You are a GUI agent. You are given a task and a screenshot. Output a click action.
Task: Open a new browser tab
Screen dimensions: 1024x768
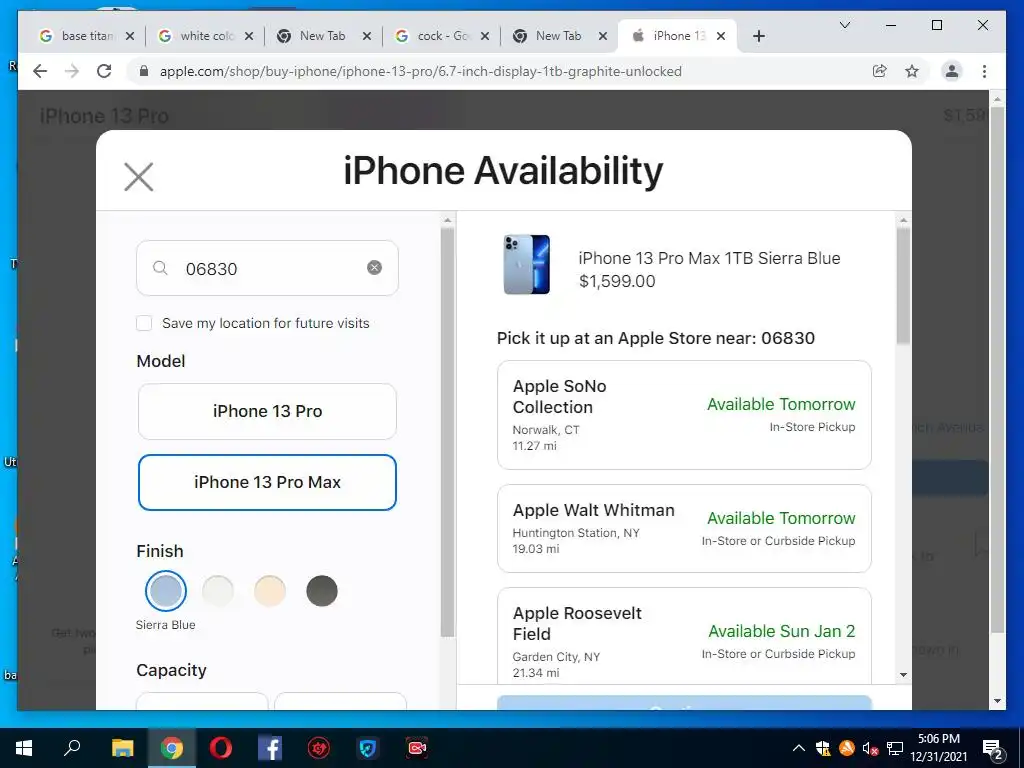[758, 37]
